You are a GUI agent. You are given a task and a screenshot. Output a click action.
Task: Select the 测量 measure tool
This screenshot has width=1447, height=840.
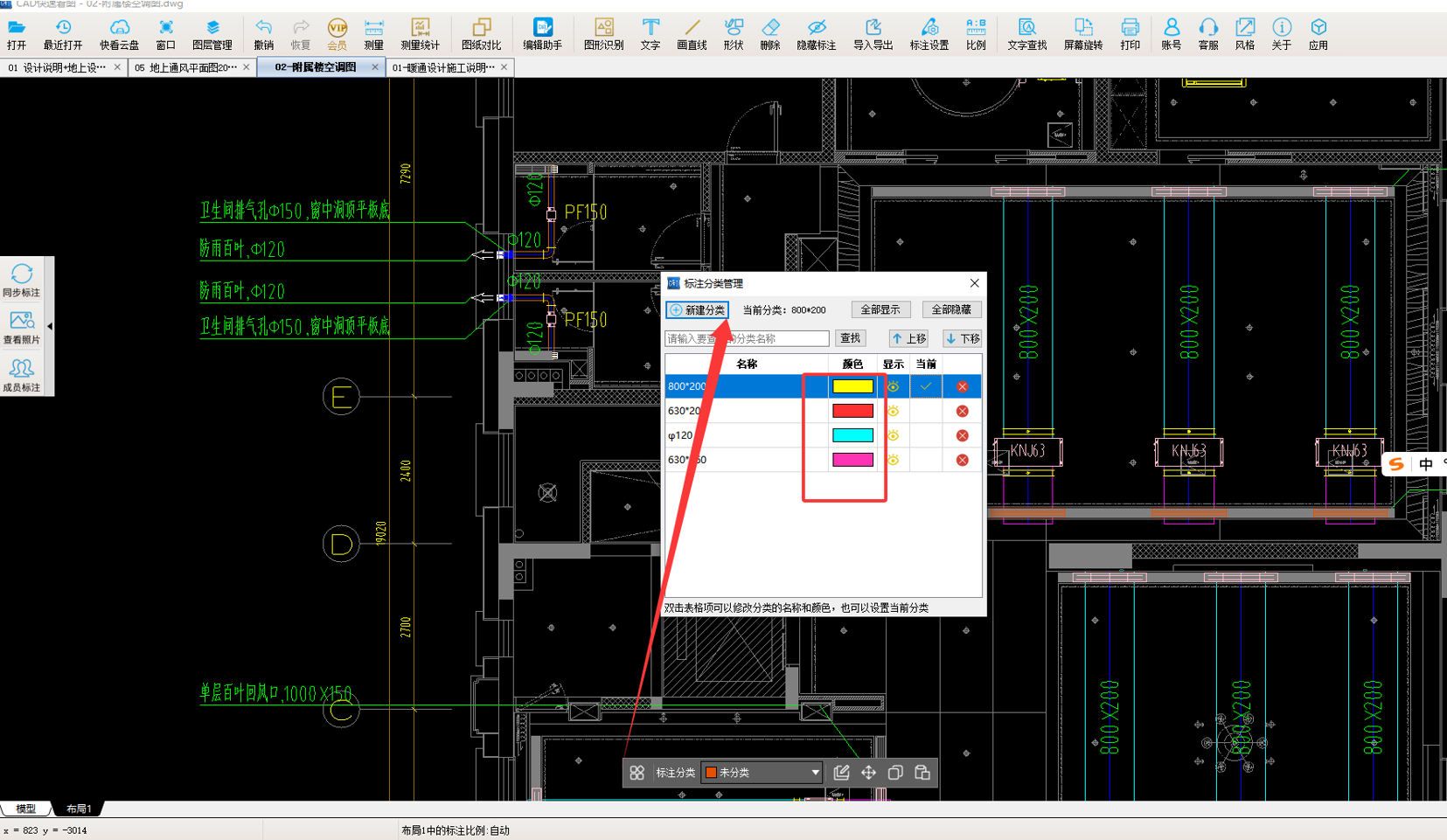373,34
